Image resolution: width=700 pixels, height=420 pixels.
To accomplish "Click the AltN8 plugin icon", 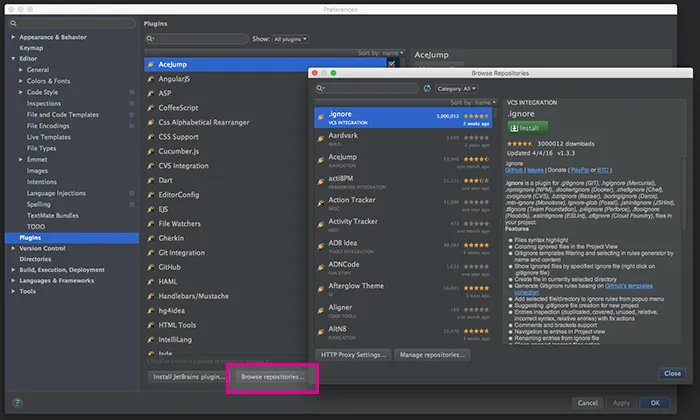I will [321, 332].
